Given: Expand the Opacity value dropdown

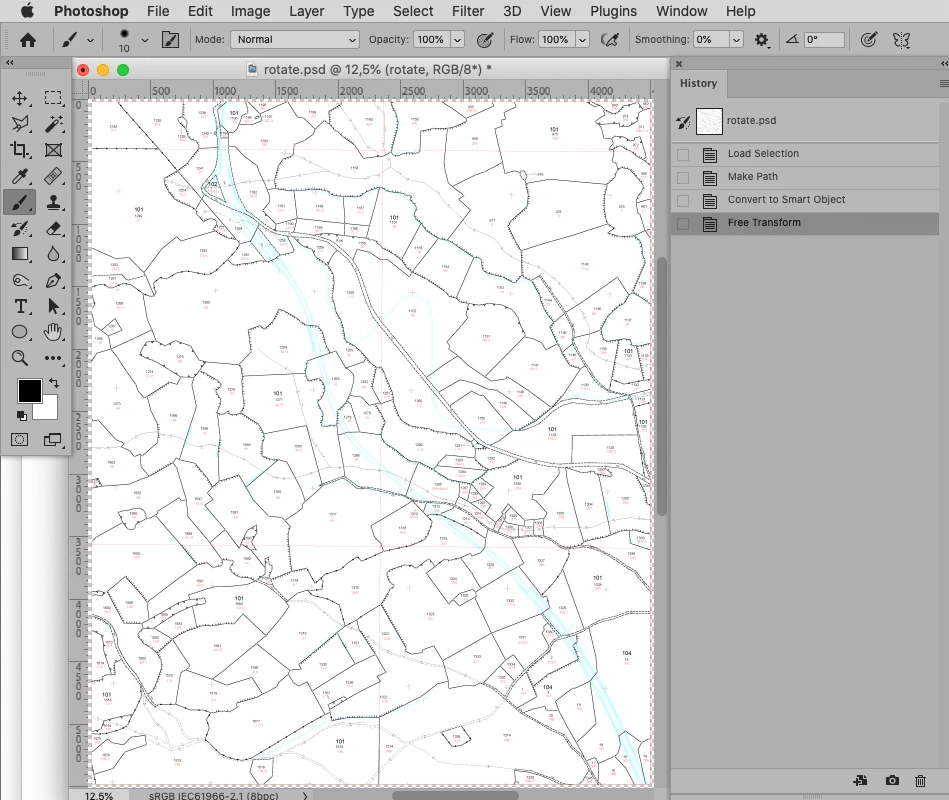Looking at the screenshot, I should 458,40.
